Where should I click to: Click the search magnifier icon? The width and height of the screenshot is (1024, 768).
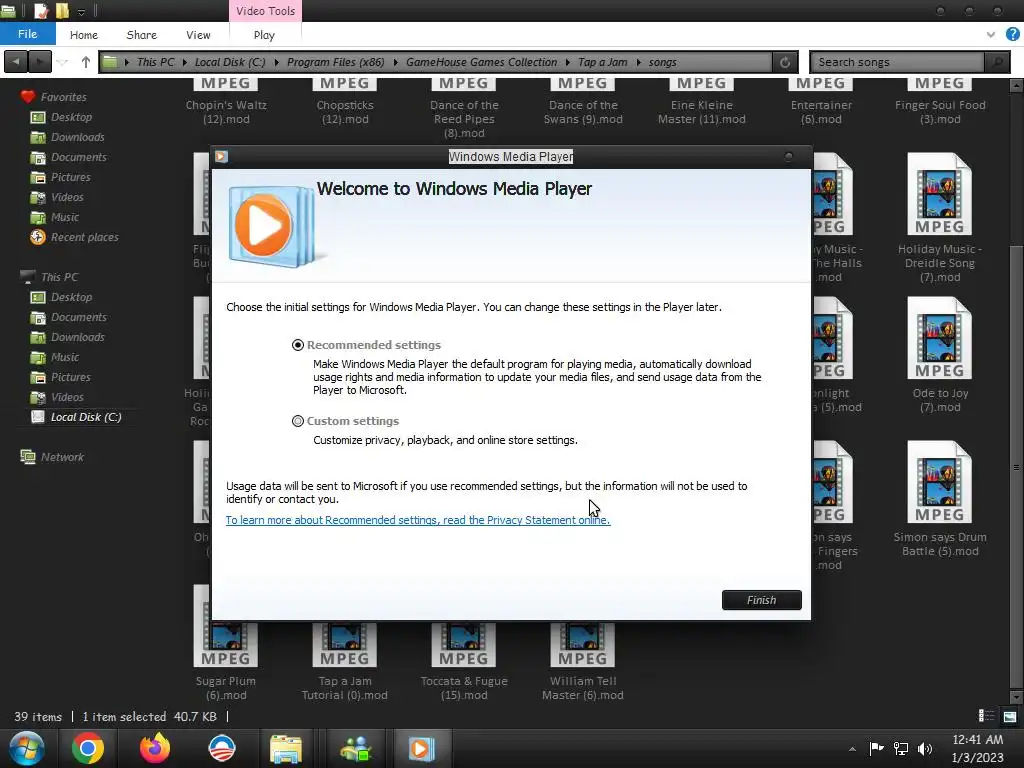coord(997,62)
